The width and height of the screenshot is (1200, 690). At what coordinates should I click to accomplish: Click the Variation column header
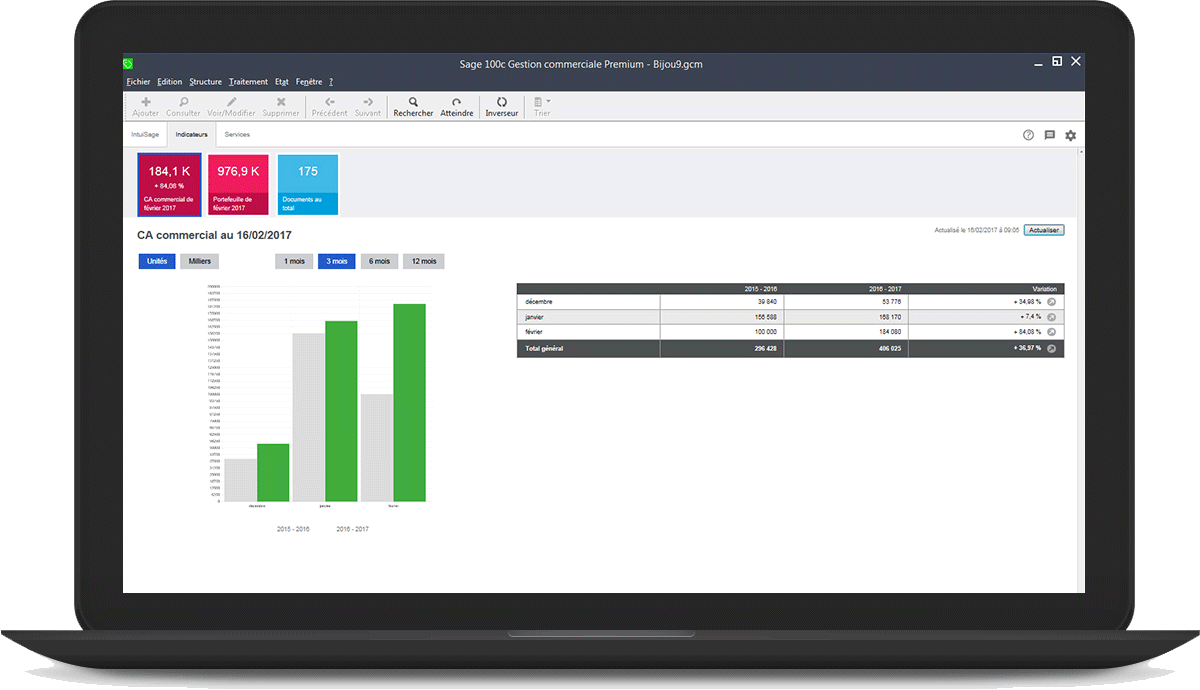point(1043,289)
